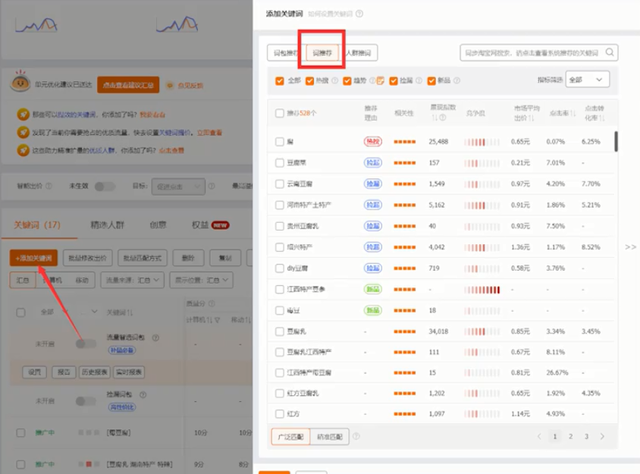Tick the checkbox for the diy豆腐 keyword

[280, 268]
